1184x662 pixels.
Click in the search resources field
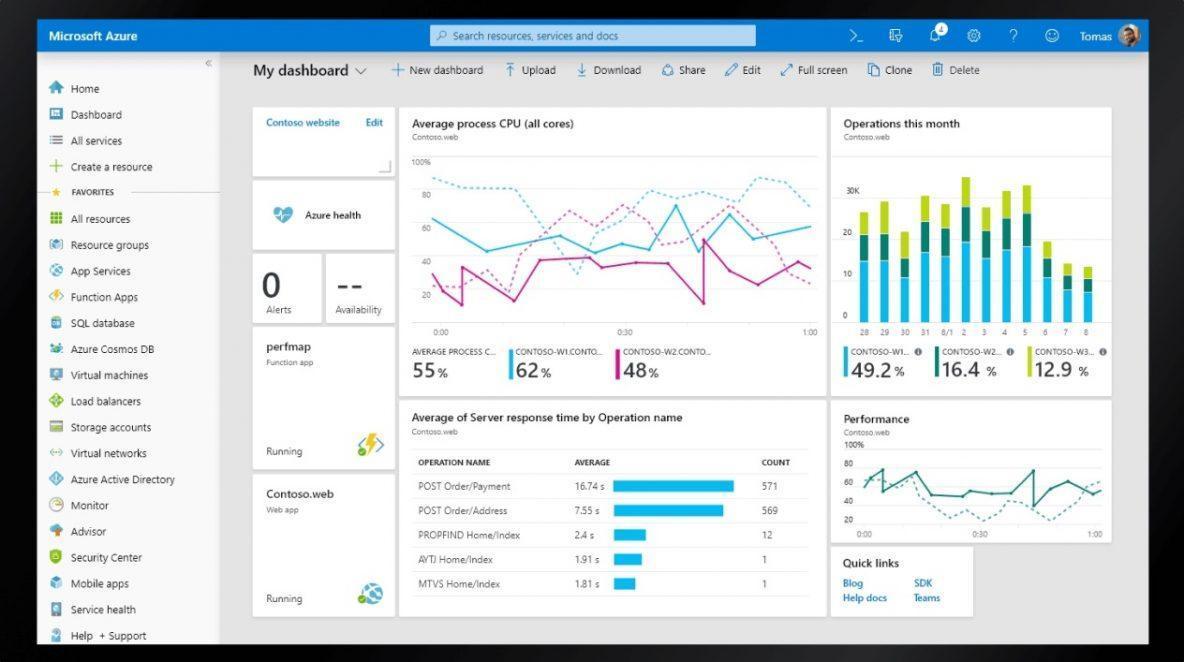[x=593, y=36]
